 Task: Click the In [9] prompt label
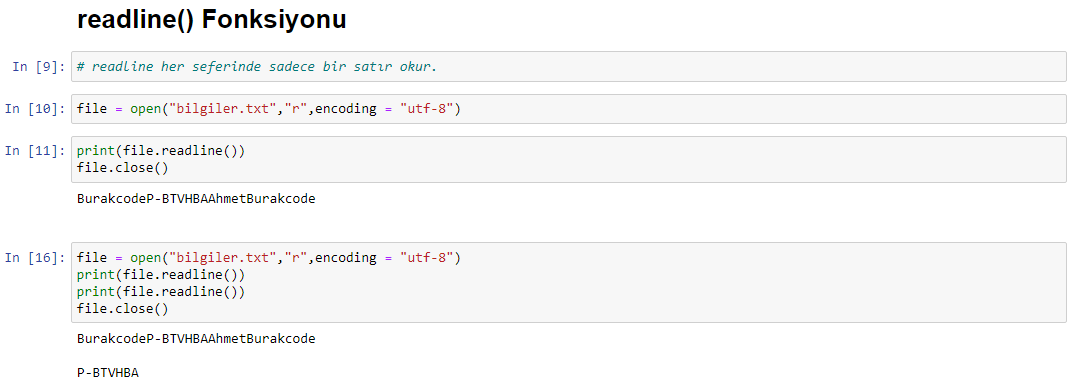coord(39,66)
